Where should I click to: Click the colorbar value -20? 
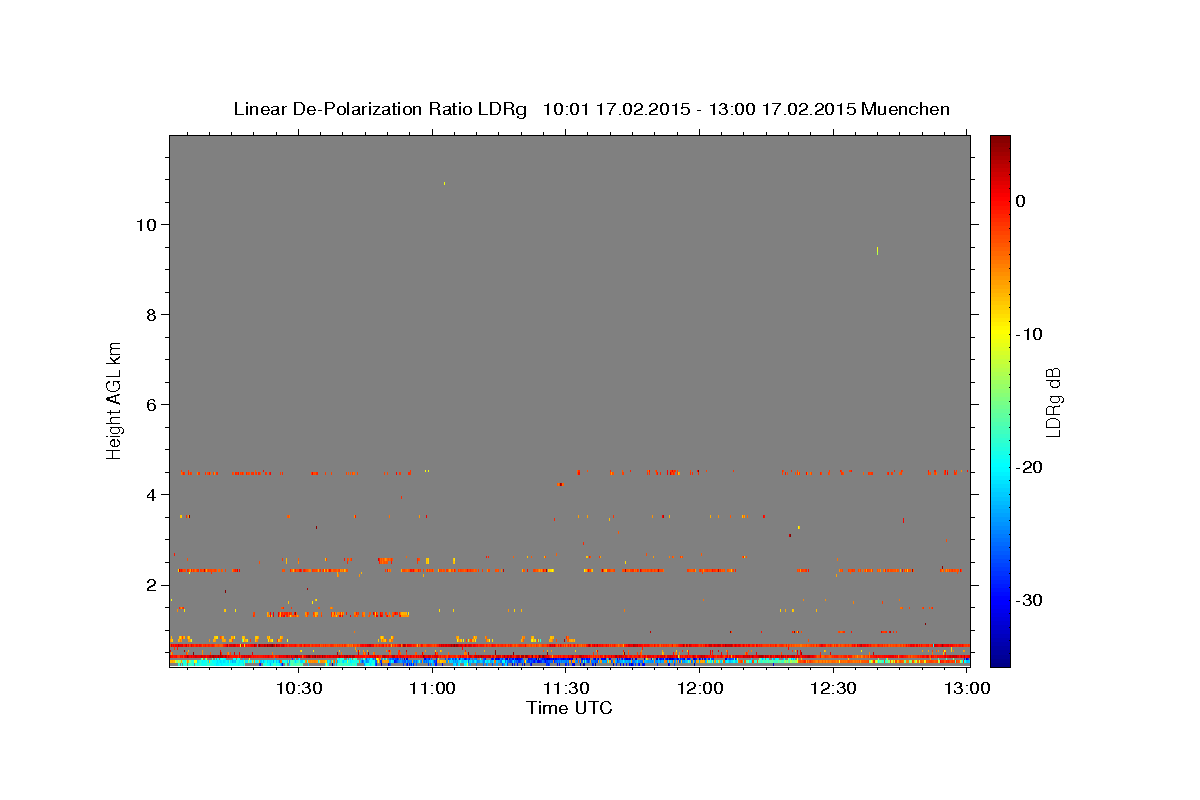click(1030, 467)
